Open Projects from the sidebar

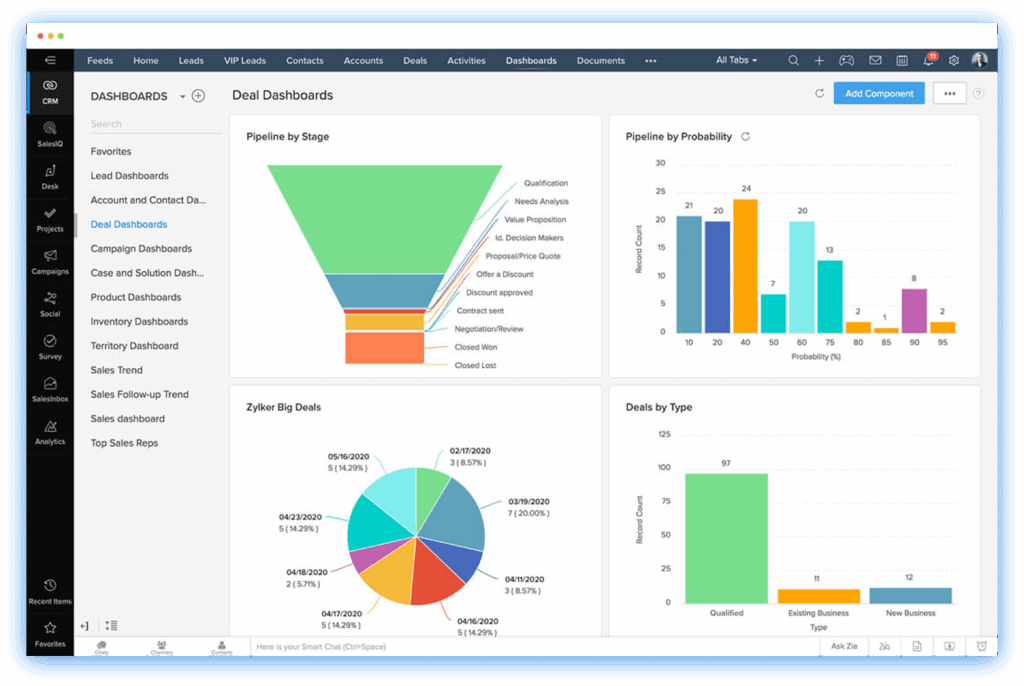[x=50, y=220]
